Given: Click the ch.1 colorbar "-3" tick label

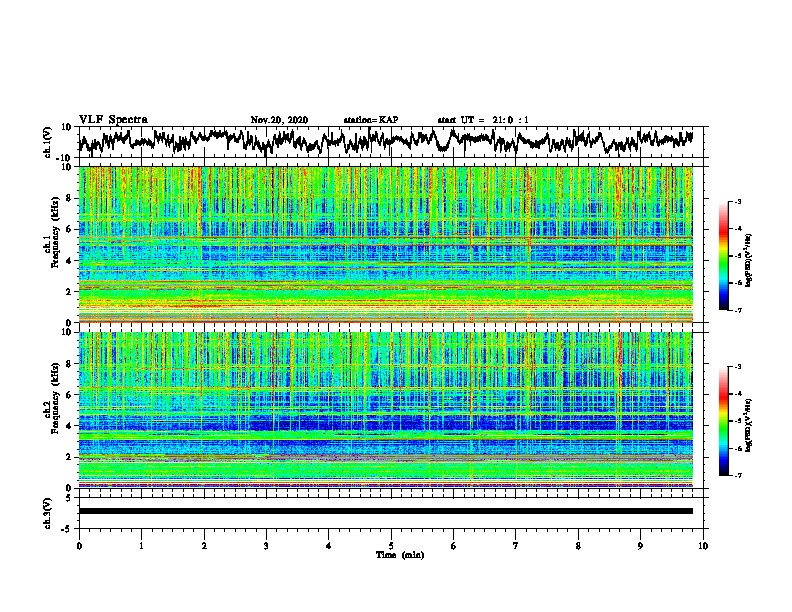Looking at the screenshot, I should pyautogui.click(x=738, y=202).
